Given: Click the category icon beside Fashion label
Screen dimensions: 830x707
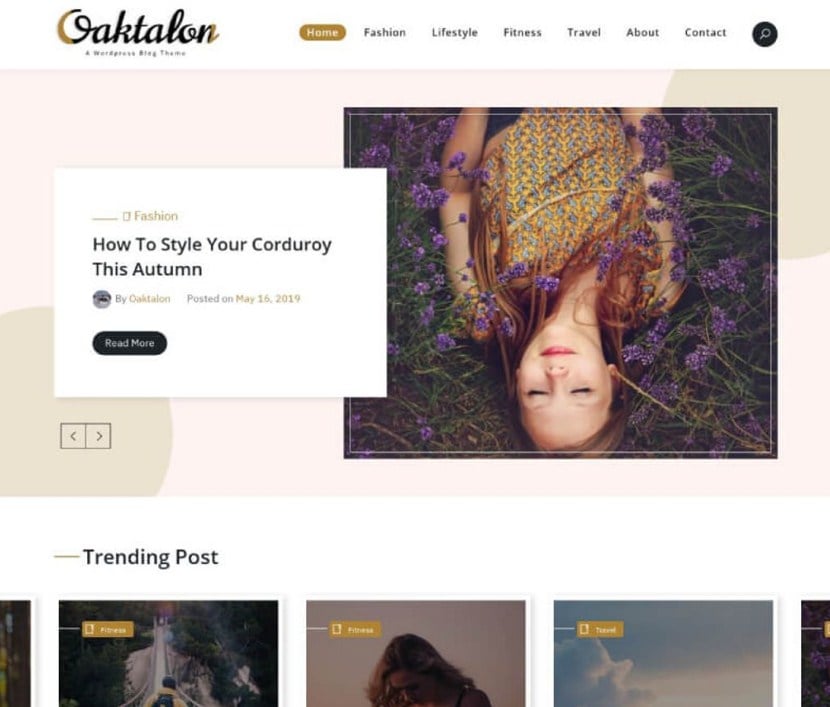Looking at the screenshot, I should pos(127,216).
